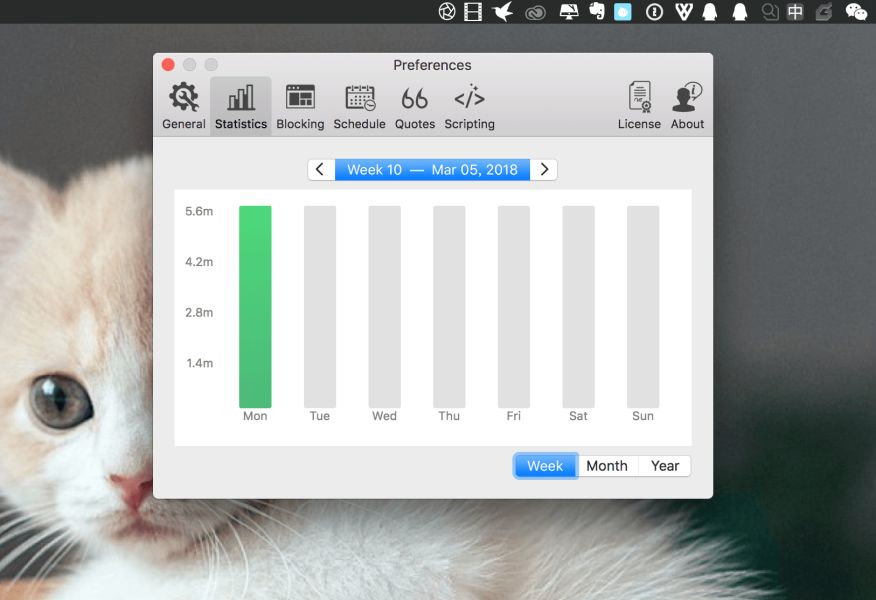Click the green Monday bar

click(x=255, y=306)
